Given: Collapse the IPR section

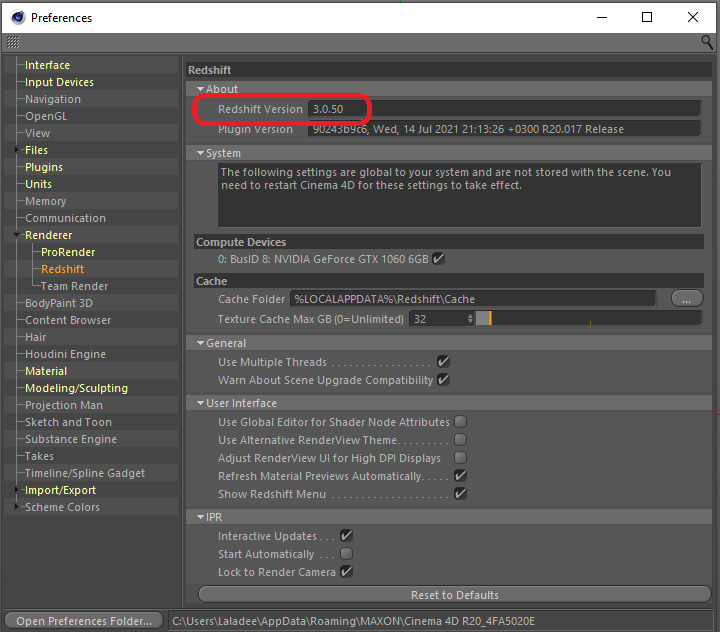Looking at the screenshot, I should click(200, 517).
